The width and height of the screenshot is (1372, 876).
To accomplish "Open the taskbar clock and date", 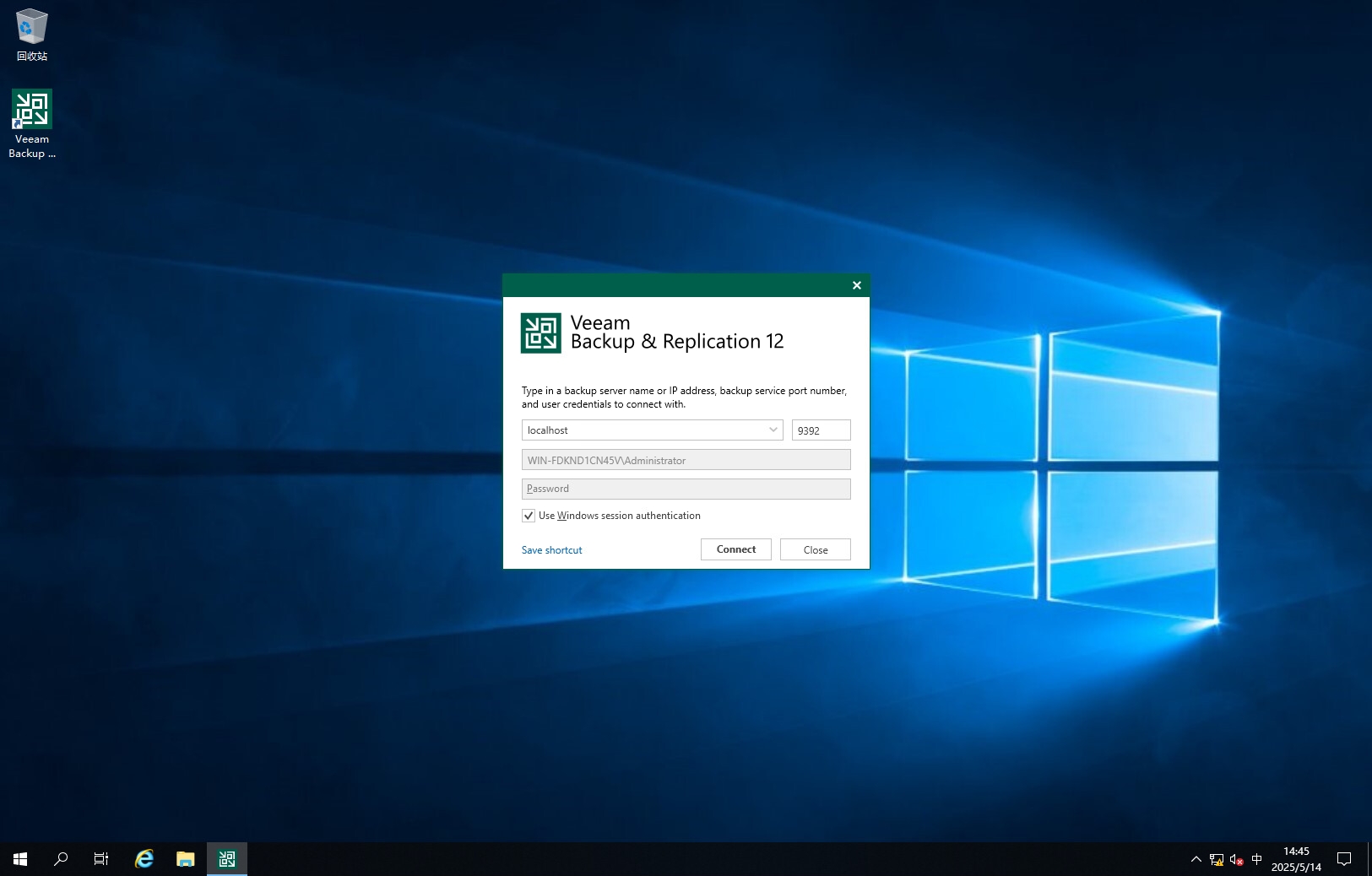I will pyautogui.click(x=1296, y=859).
